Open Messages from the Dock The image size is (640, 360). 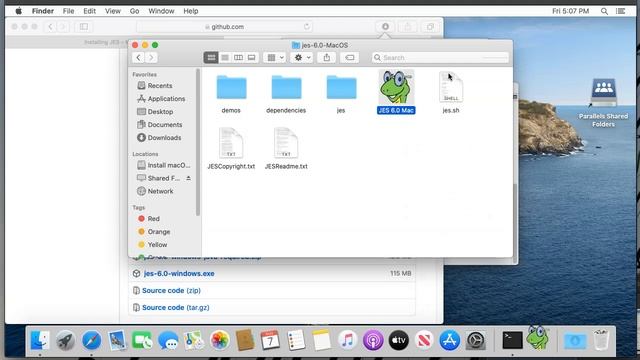(x=168, y=340)
